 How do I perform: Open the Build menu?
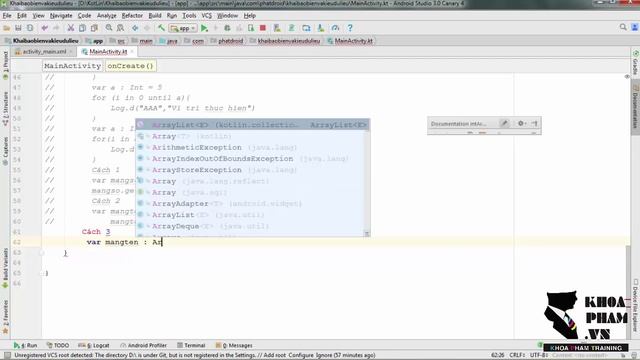[x=155, y=16]
